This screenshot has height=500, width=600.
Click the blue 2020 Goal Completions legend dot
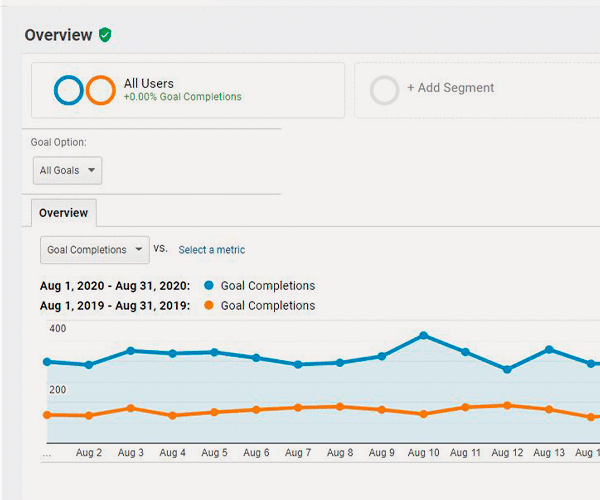tap(209, 285)
